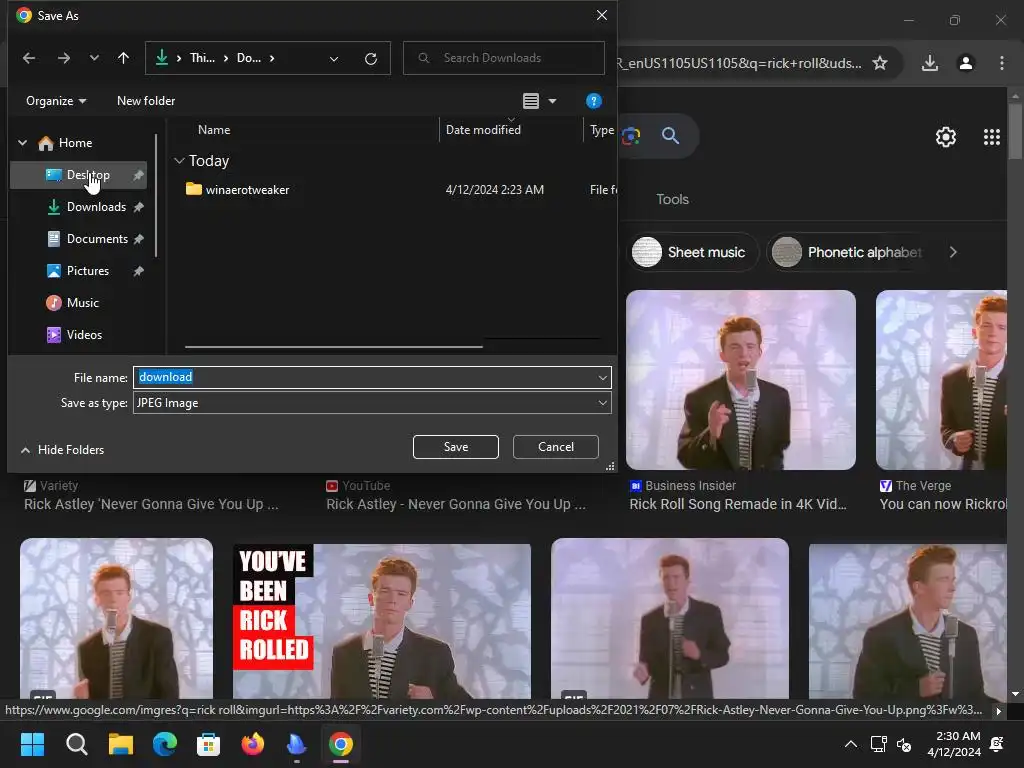Select Pictures in navigation pane
Screen dimensions: 1024x768
tap(88, 271)
